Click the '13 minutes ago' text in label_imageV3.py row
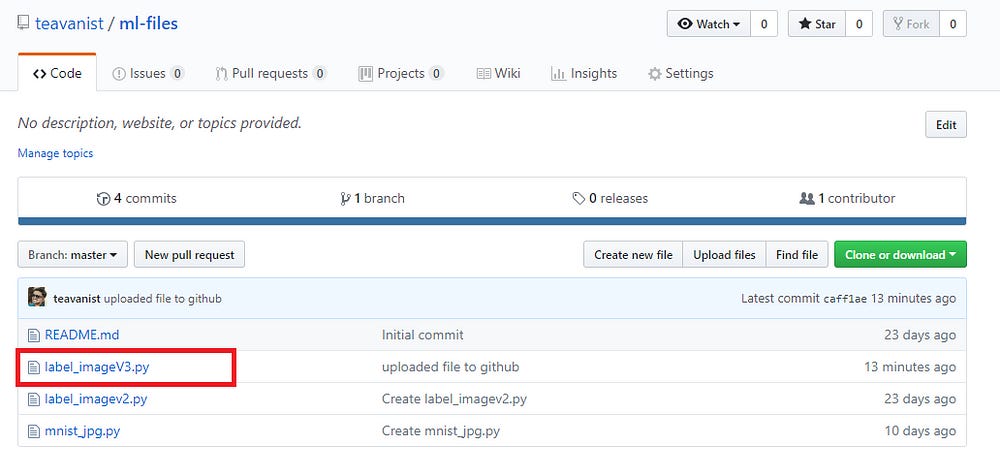The height and width of the screenshot is (453, 1000). (x=910, y=367)
